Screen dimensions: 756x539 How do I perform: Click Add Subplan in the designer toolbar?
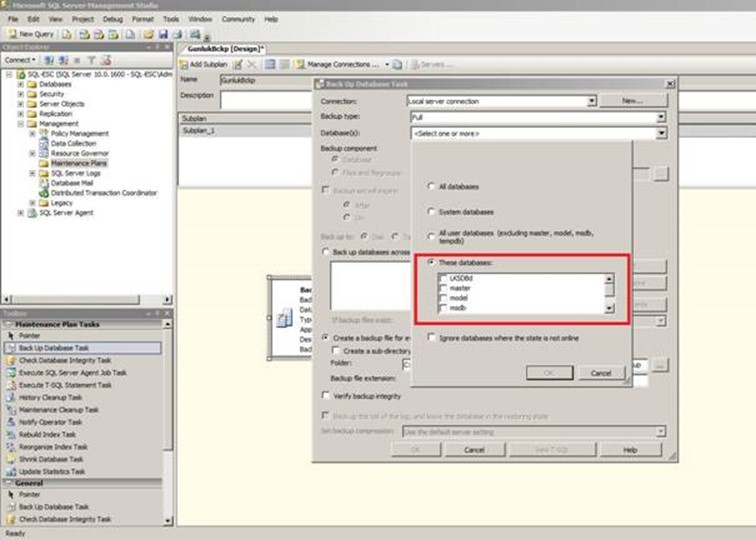point(203,64)
